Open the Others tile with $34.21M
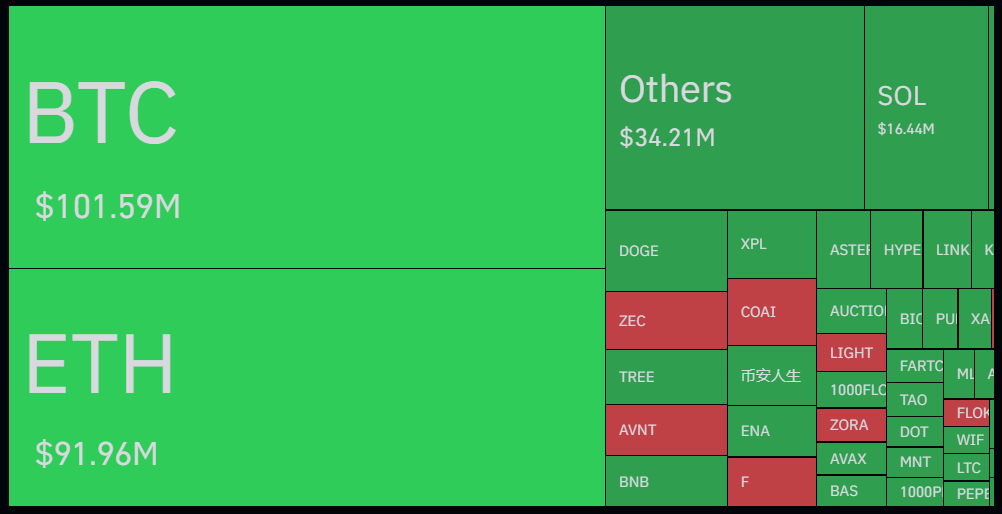 coord(734,108)
